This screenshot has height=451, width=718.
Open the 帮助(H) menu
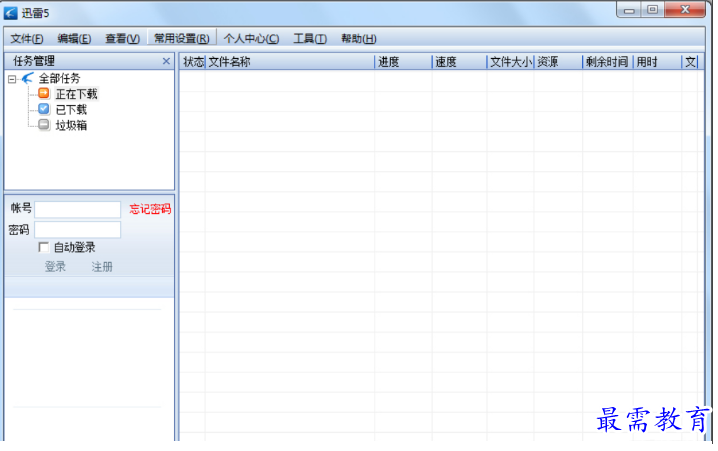pos(359,39)
